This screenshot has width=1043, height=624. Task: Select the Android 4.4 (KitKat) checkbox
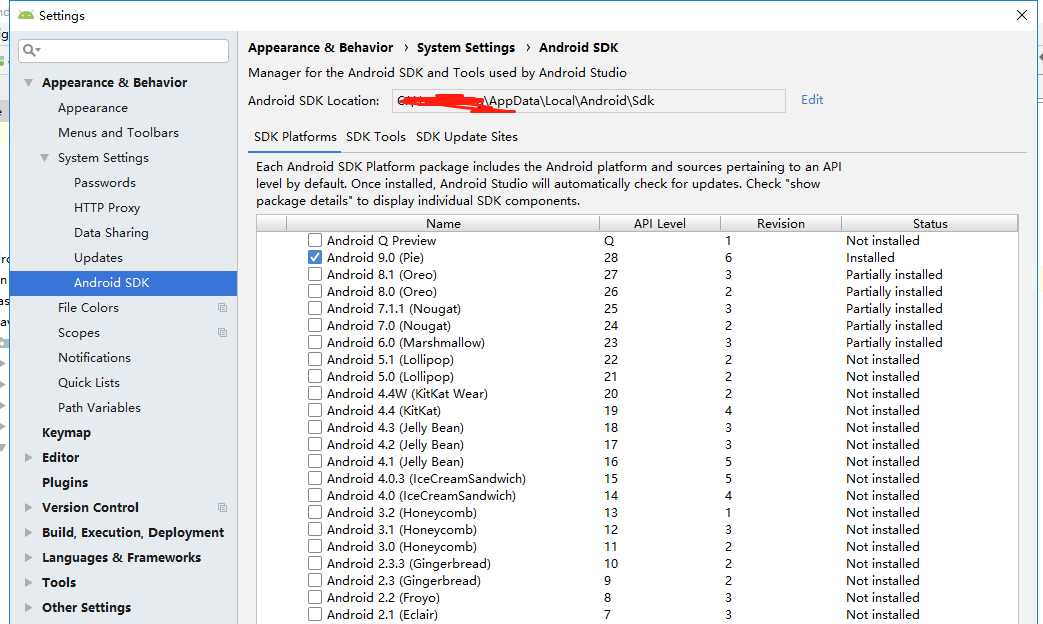pyautogui.click(x=315, y=410)
